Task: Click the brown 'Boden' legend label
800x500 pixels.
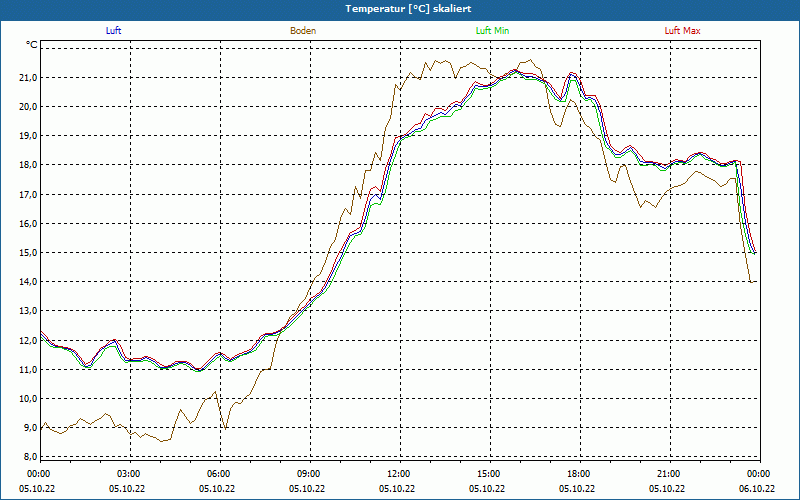Action: pyautogui.click(x=303, y=31)
